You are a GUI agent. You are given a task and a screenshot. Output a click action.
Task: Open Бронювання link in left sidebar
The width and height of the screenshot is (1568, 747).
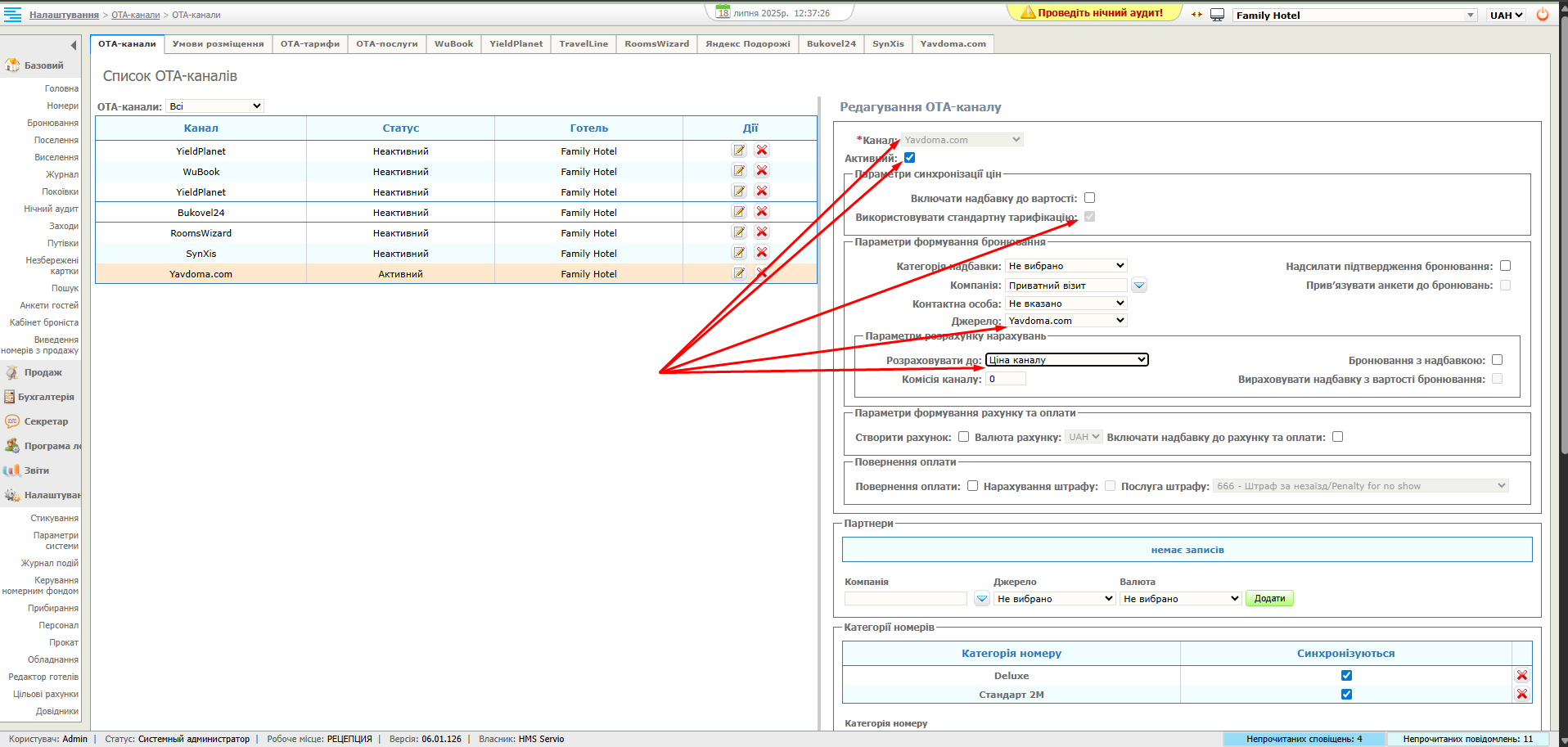point(53,124)
